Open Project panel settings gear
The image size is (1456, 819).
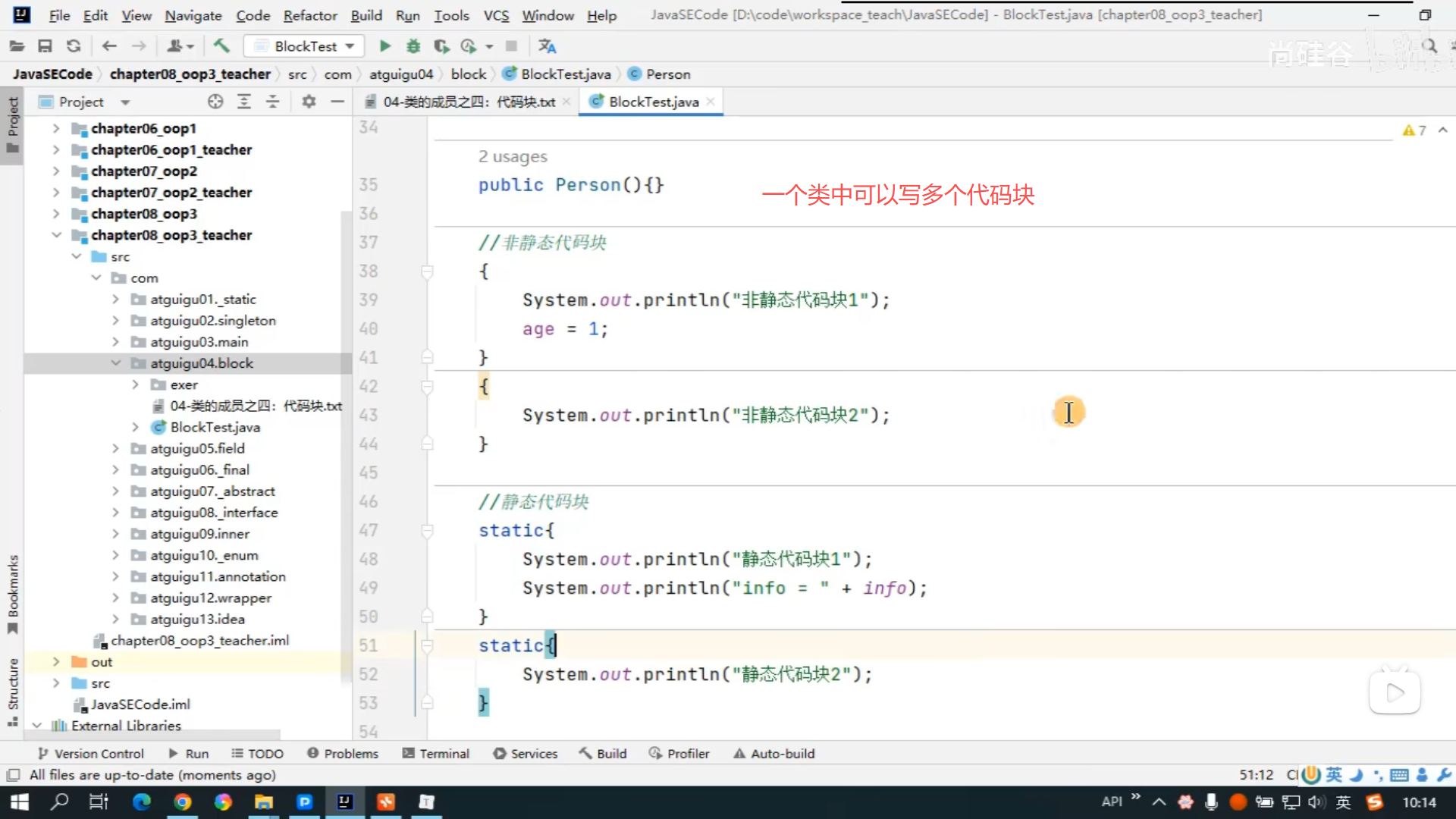coord(309,102)
